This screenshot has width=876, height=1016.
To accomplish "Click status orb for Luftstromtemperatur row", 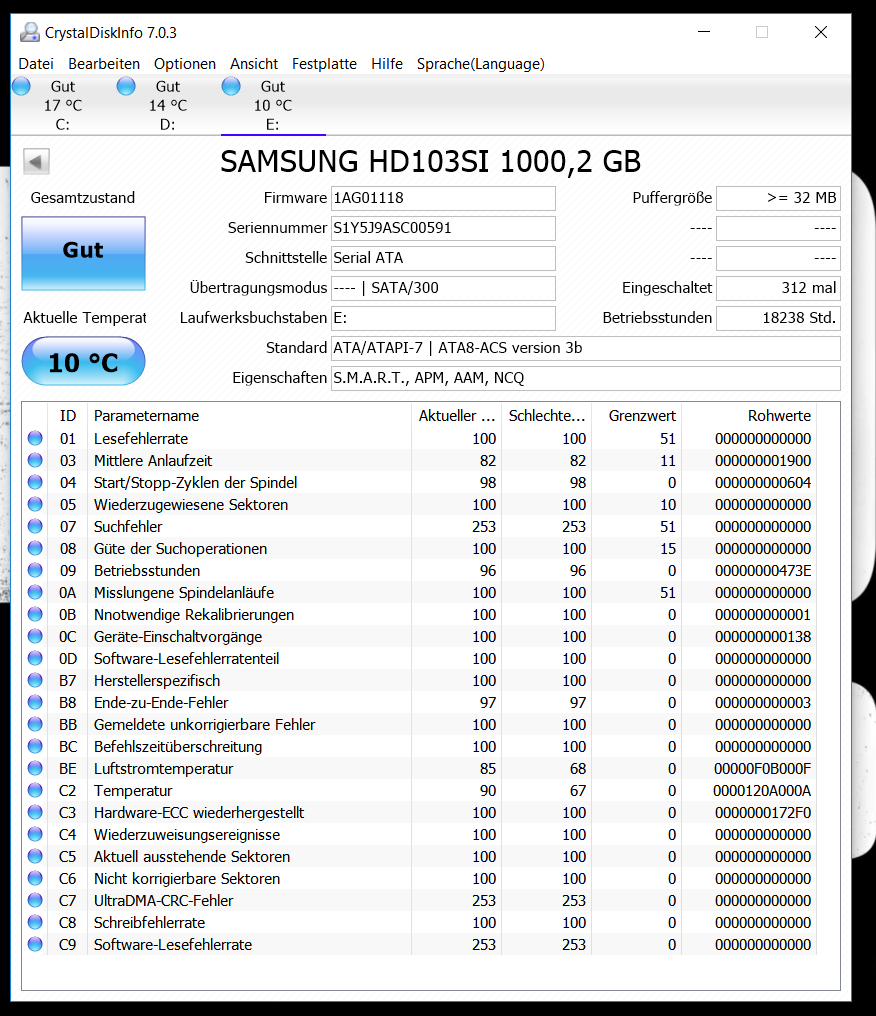I will [35, 768].
